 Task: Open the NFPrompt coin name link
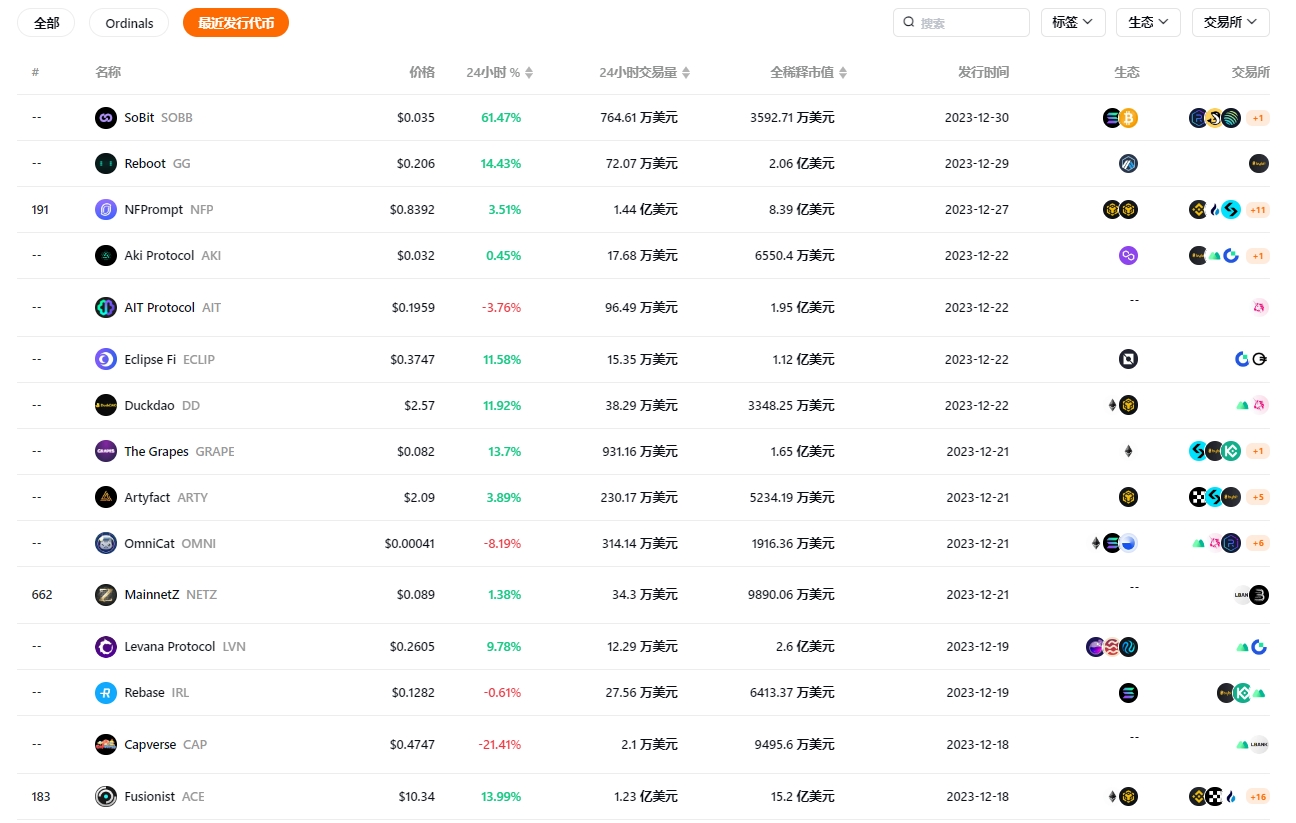(154, 210)
